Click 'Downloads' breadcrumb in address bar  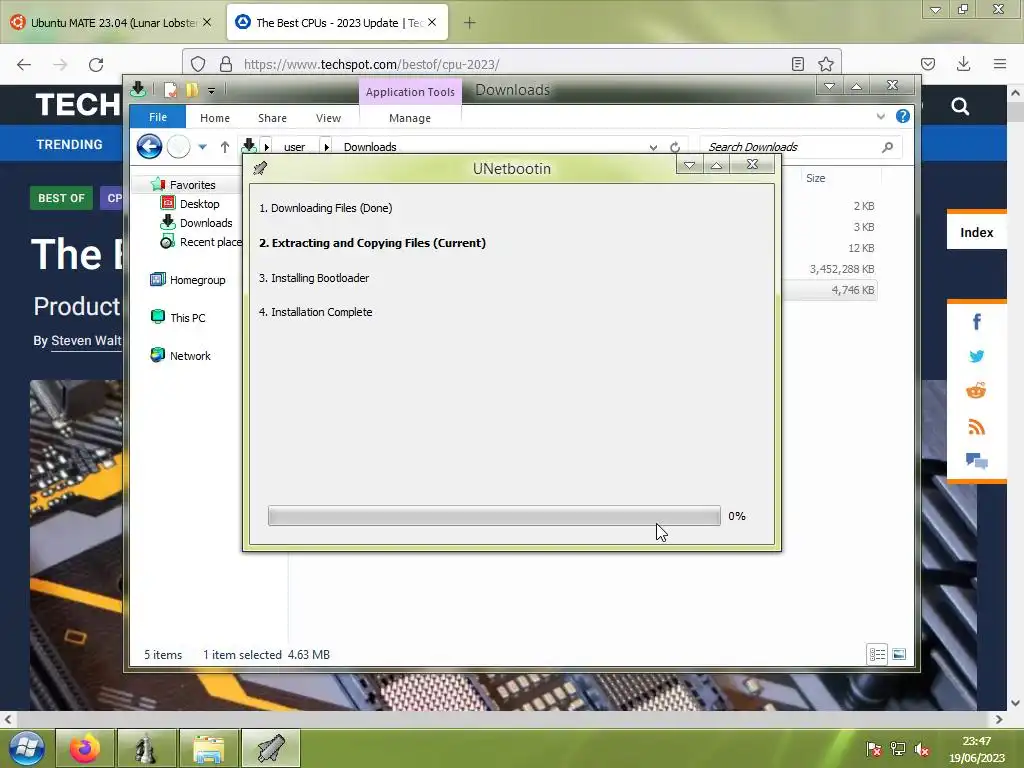click(370, 147)
